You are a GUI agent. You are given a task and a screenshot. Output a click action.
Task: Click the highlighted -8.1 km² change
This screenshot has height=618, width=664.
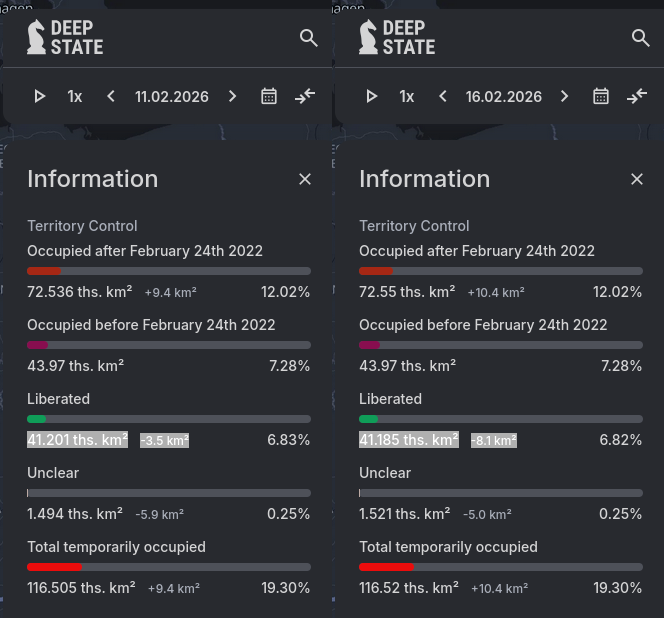(x=494, y=441)
